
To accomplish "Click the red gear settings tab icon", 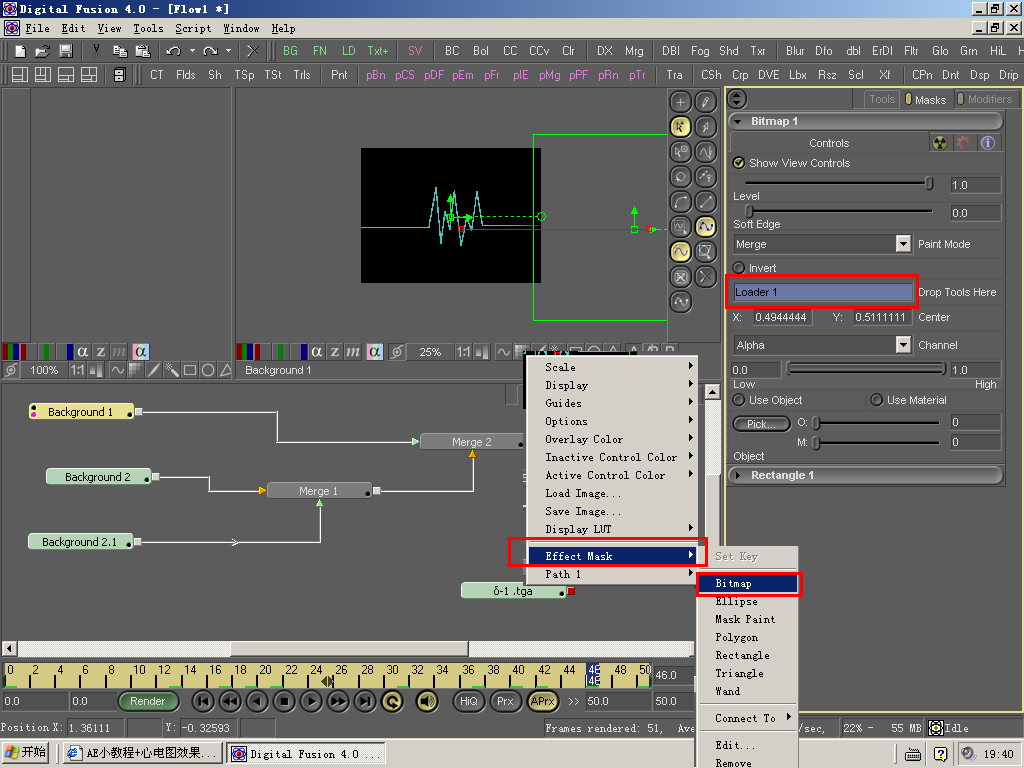I will coord(963,142).
